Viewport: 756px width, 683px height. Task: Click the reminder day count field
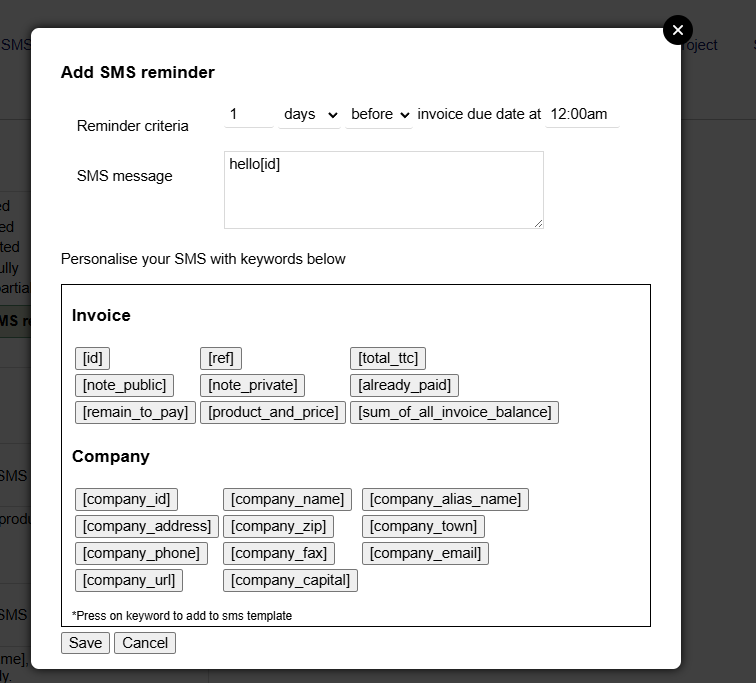(x=248, y=115)
